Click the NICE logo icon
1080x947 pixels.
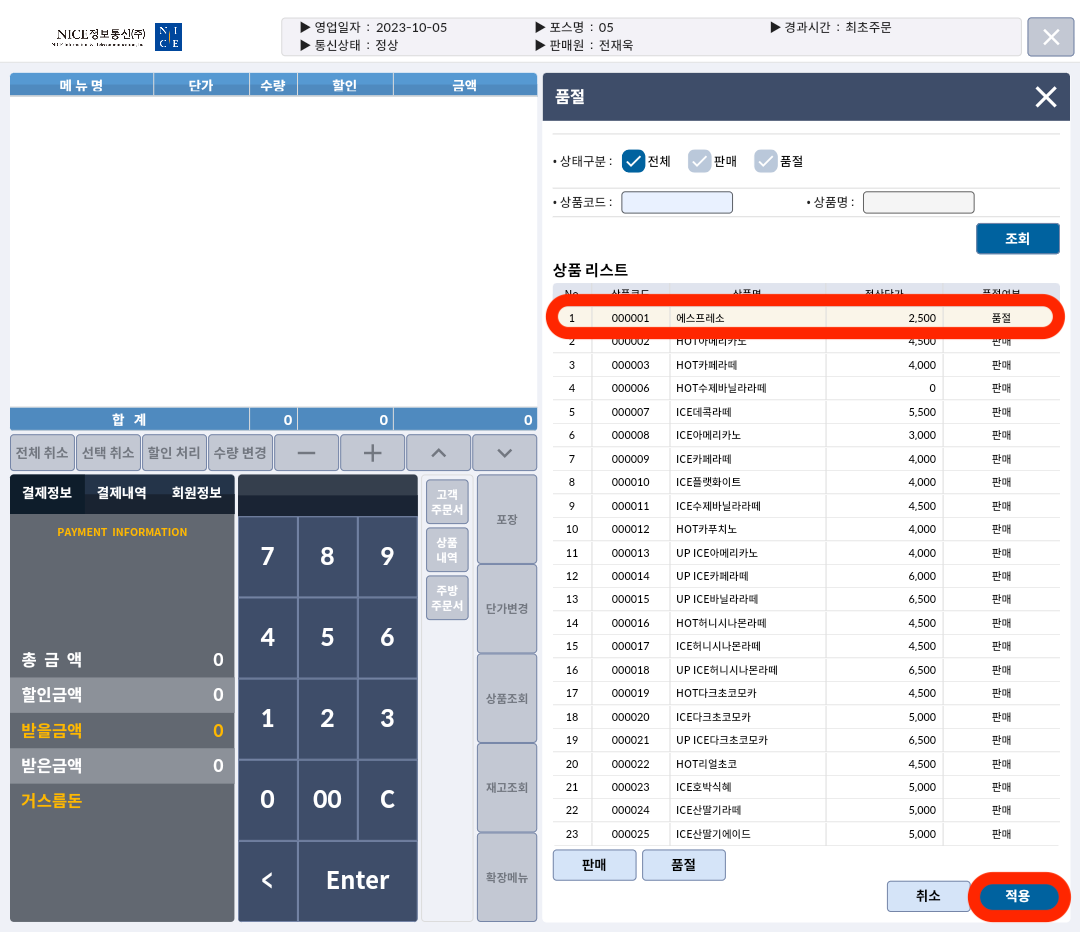click(168, 38)
